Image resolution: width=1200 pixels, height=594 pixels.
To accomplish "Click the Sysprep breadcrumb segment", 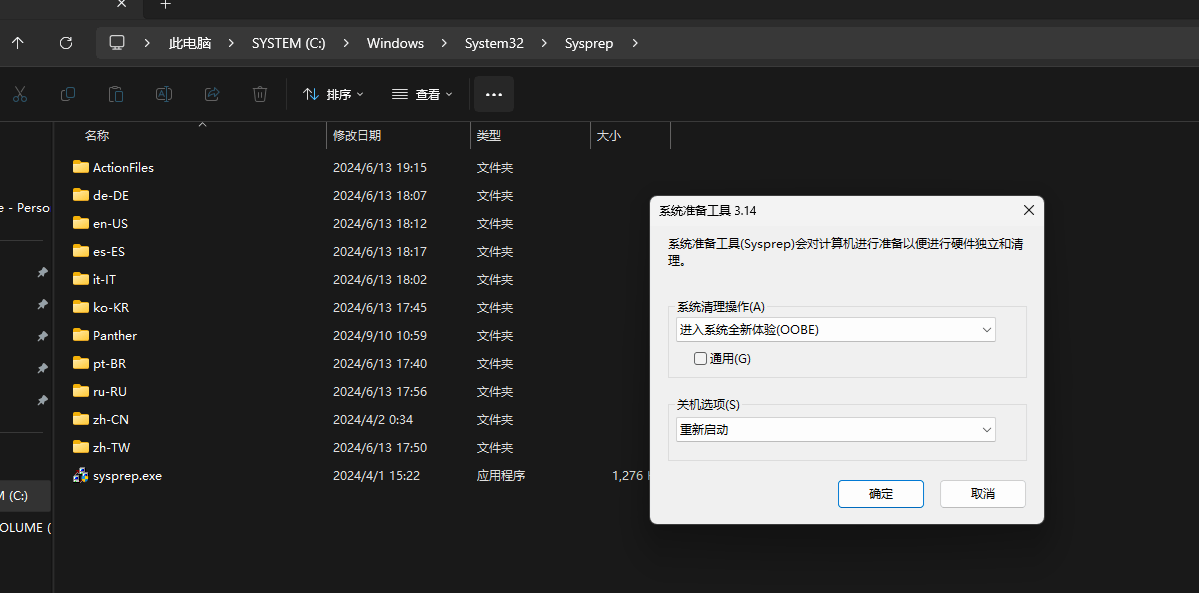I will [x=589, y=43].
